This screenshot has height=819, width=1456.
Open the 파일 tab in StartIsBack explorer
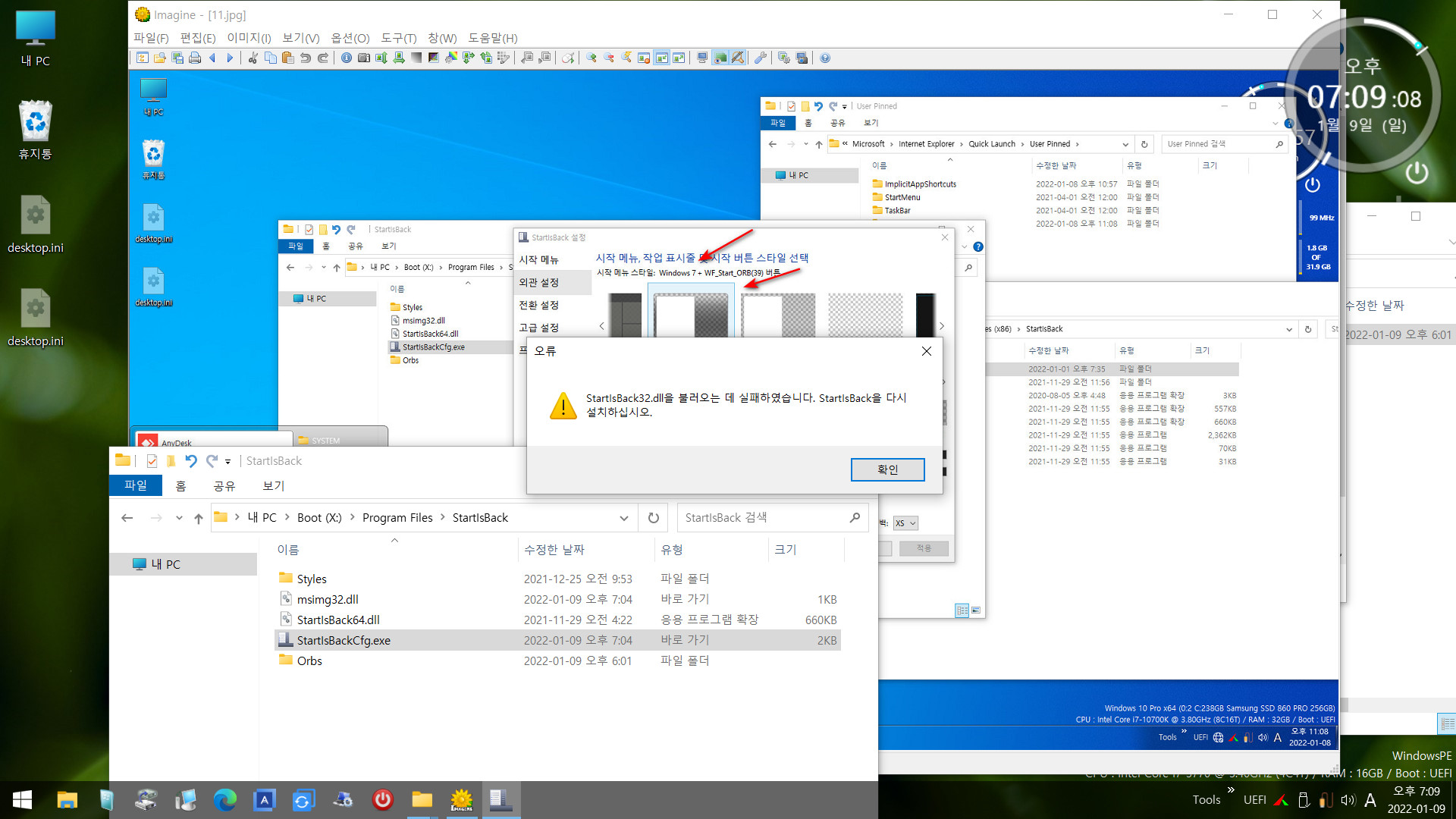pyautogui.click(x=136, y=485)
